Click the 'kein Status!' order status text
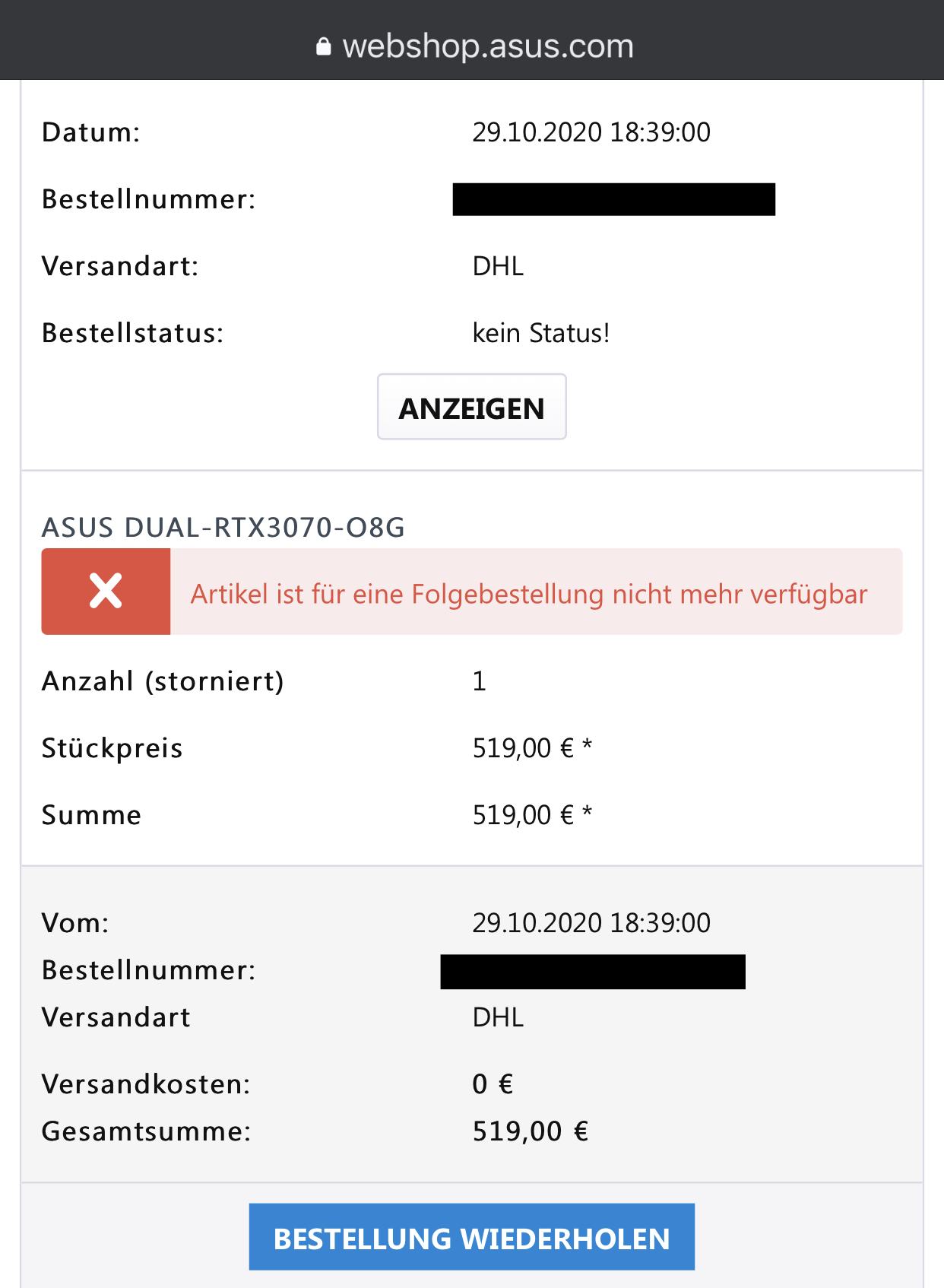This screenshot has width=944, height=1288. click(541, 333)
